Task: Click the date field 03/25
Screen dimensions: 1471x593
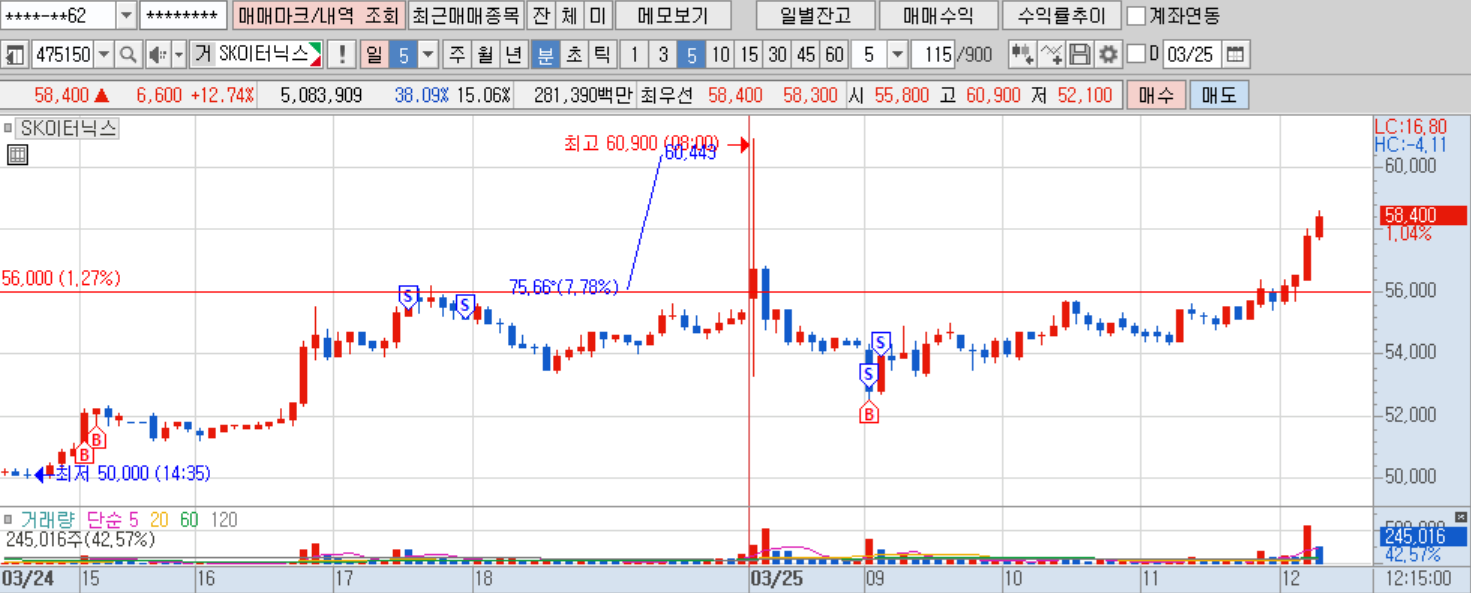Action: pyautogui.click(x=1192, y=54)
